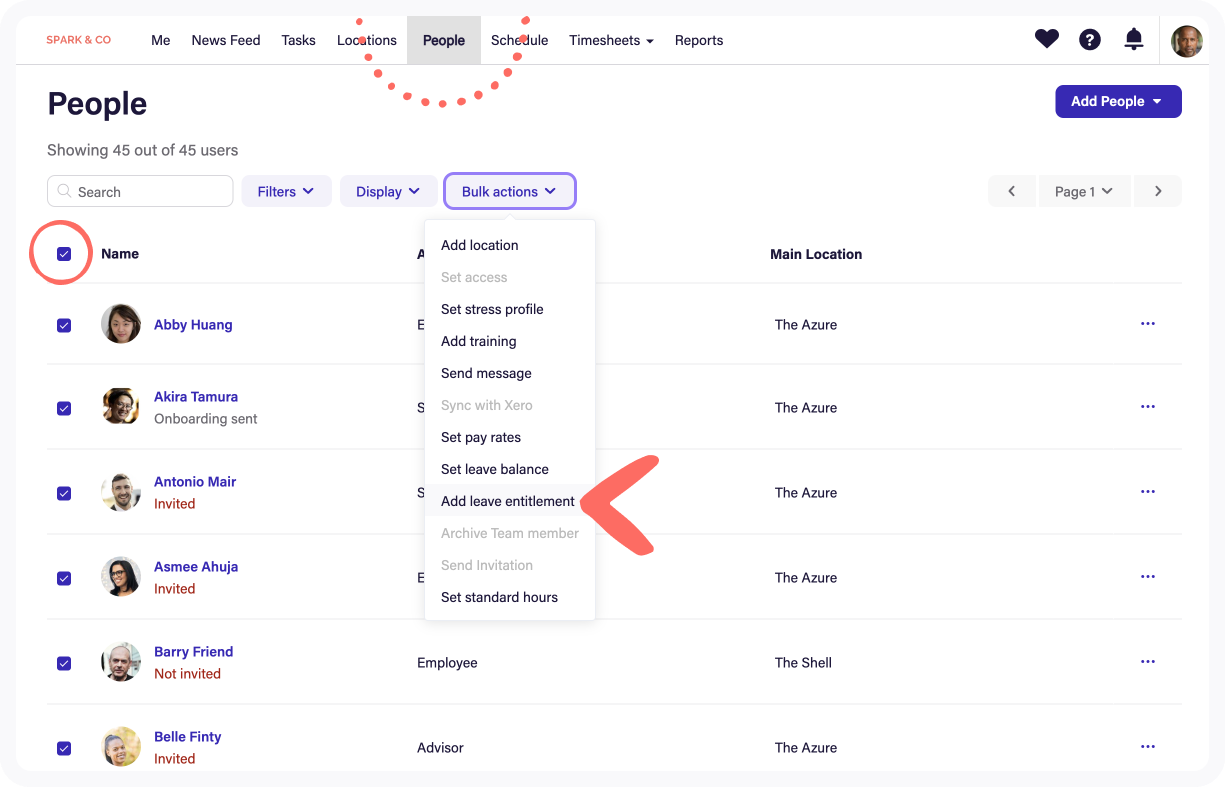Screen dimensions: 1225x787
Task: Uncheck Abby Huang's row checkbox
Action: coord(64,325)
